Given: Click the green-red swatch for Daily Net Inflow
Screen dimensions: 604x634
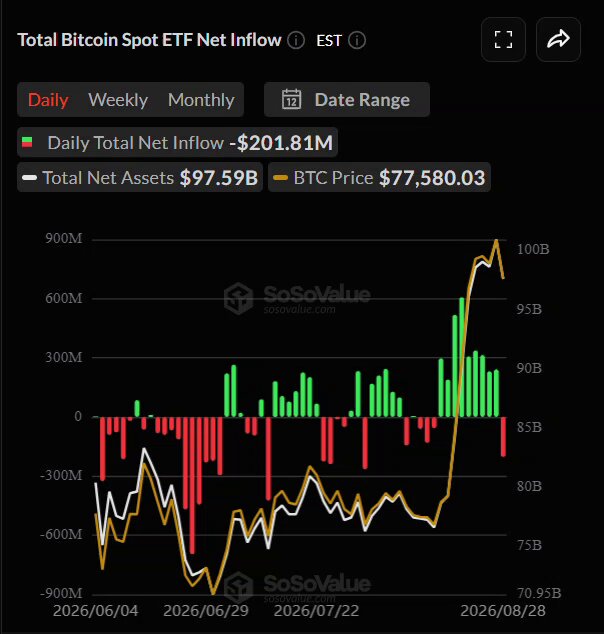Looking at the screenshot, I should click(27, 142).
